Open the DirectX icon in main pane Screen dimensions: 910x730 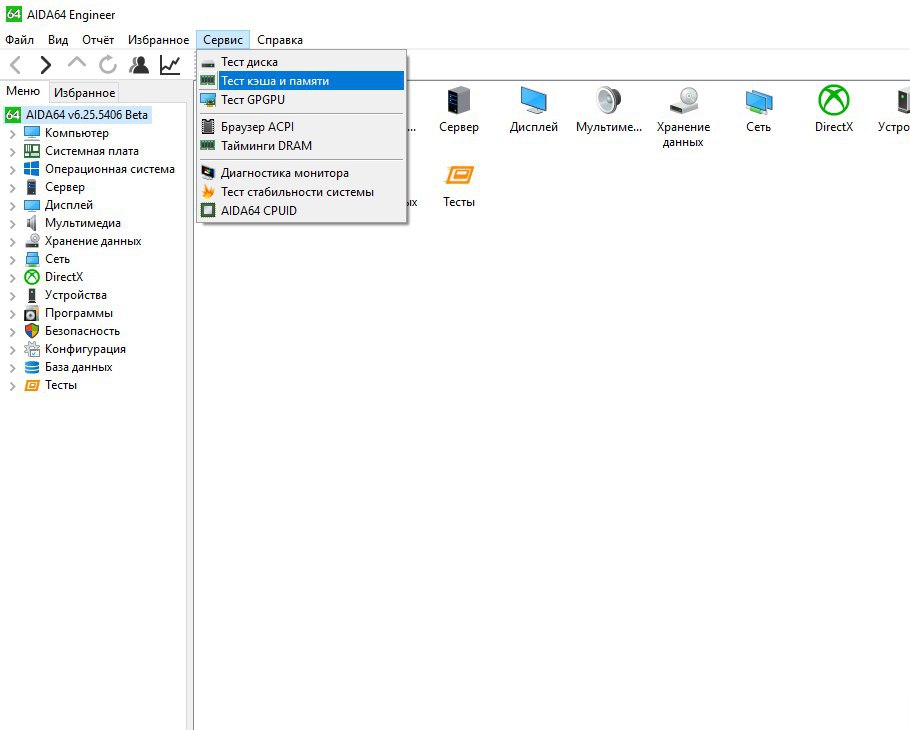pos(833,100)
